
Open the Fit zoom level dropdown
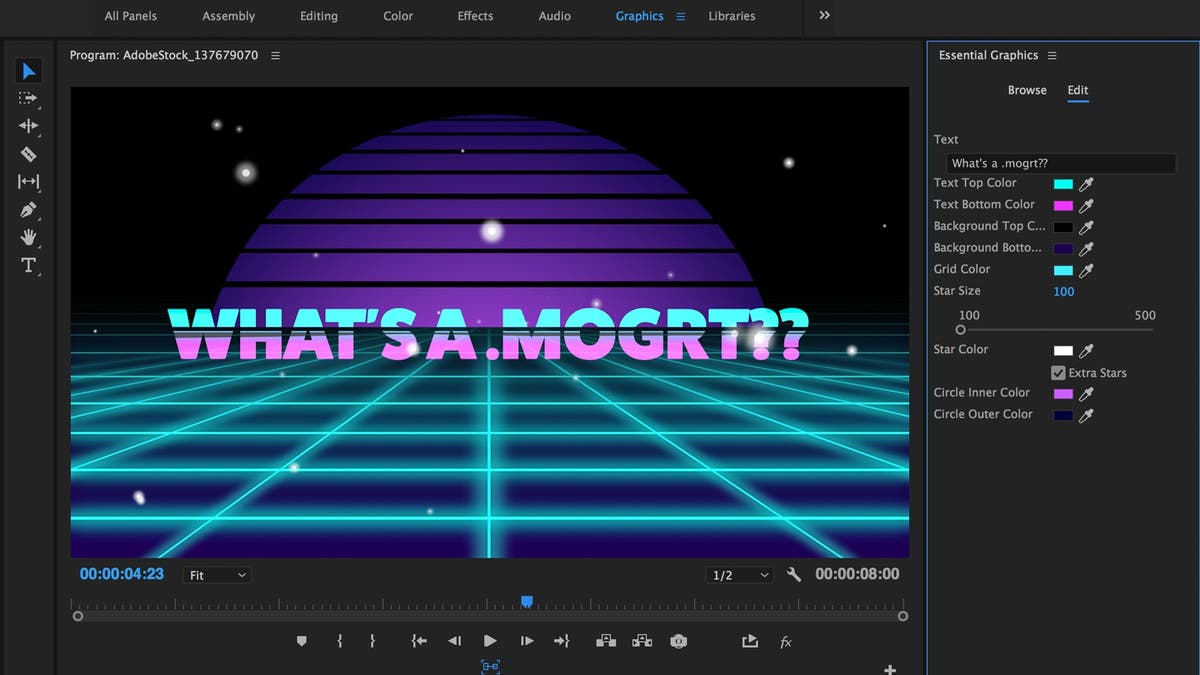tap(216, 574)
